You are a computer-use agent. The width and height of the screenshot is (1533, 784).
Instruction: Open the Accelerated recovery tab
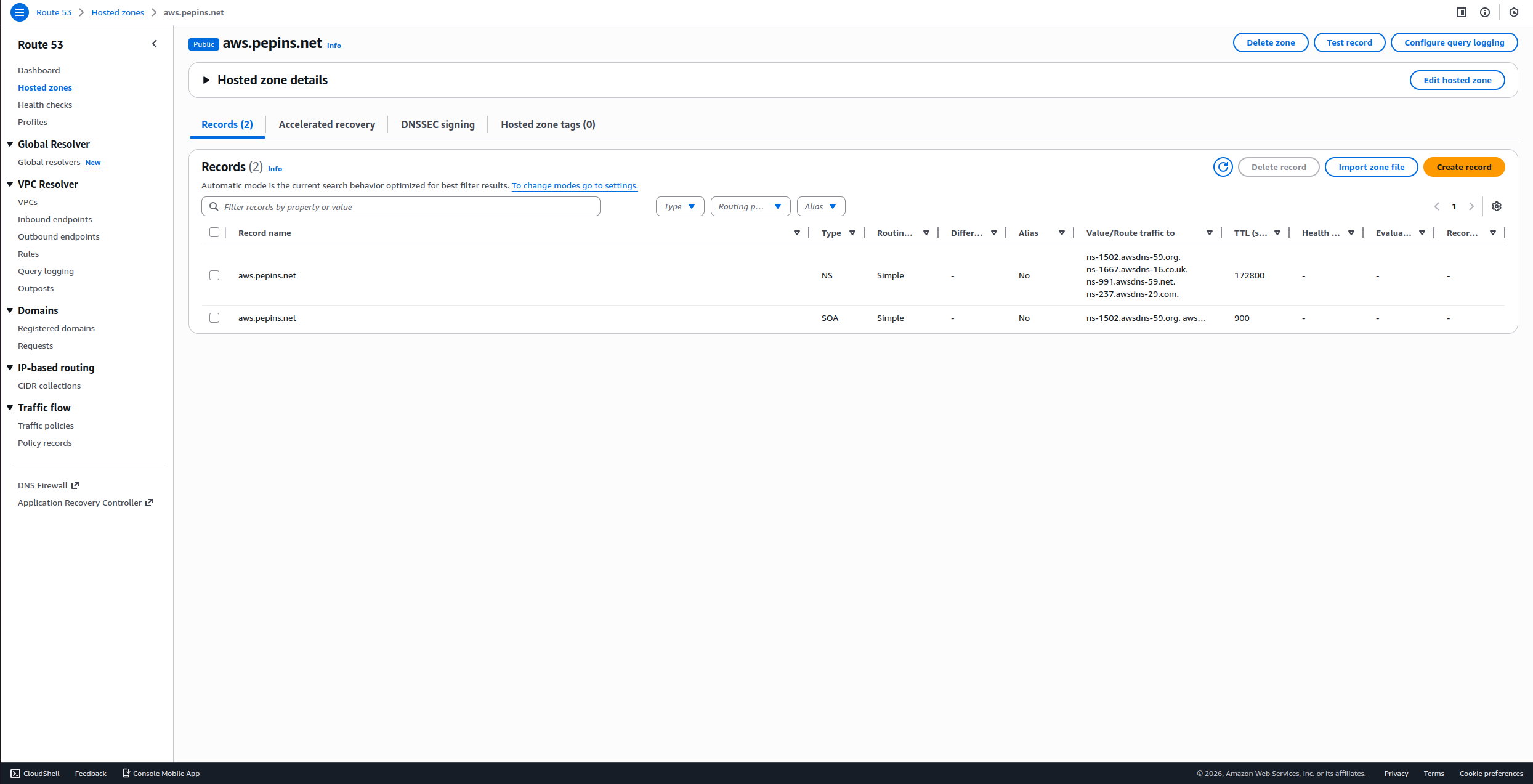(x=326, y=124)
